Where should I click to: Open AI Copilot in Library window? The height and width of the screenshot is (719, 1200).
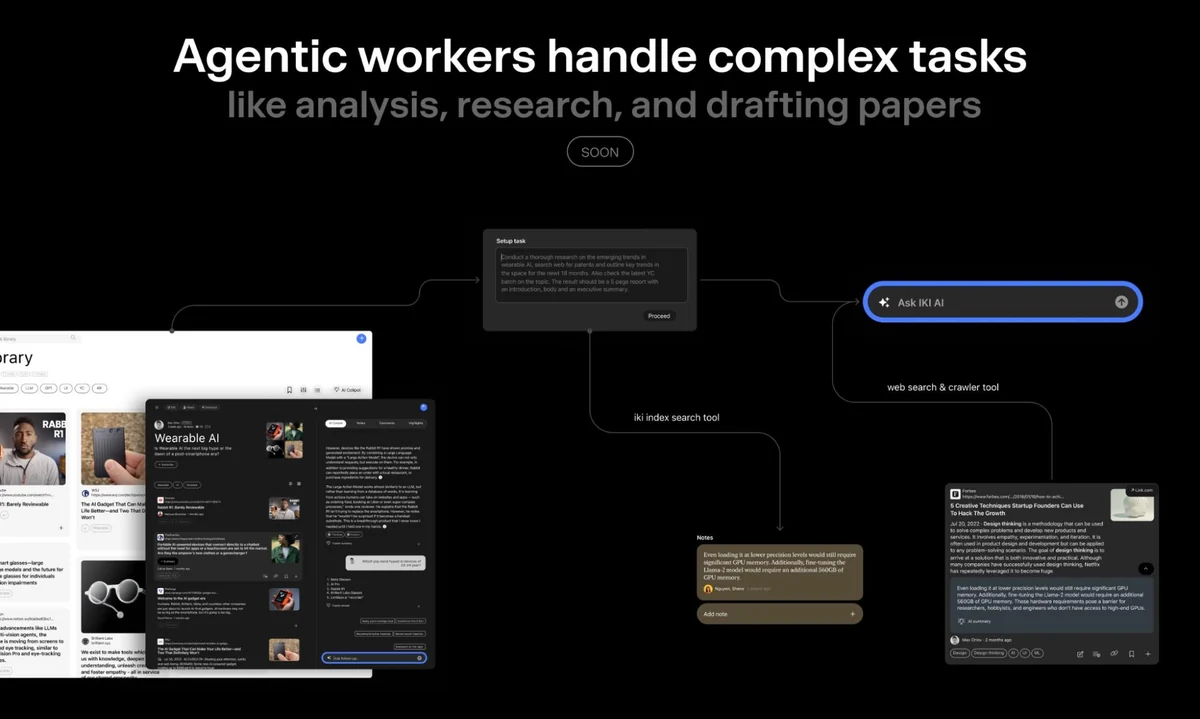(x=347, y=390)
